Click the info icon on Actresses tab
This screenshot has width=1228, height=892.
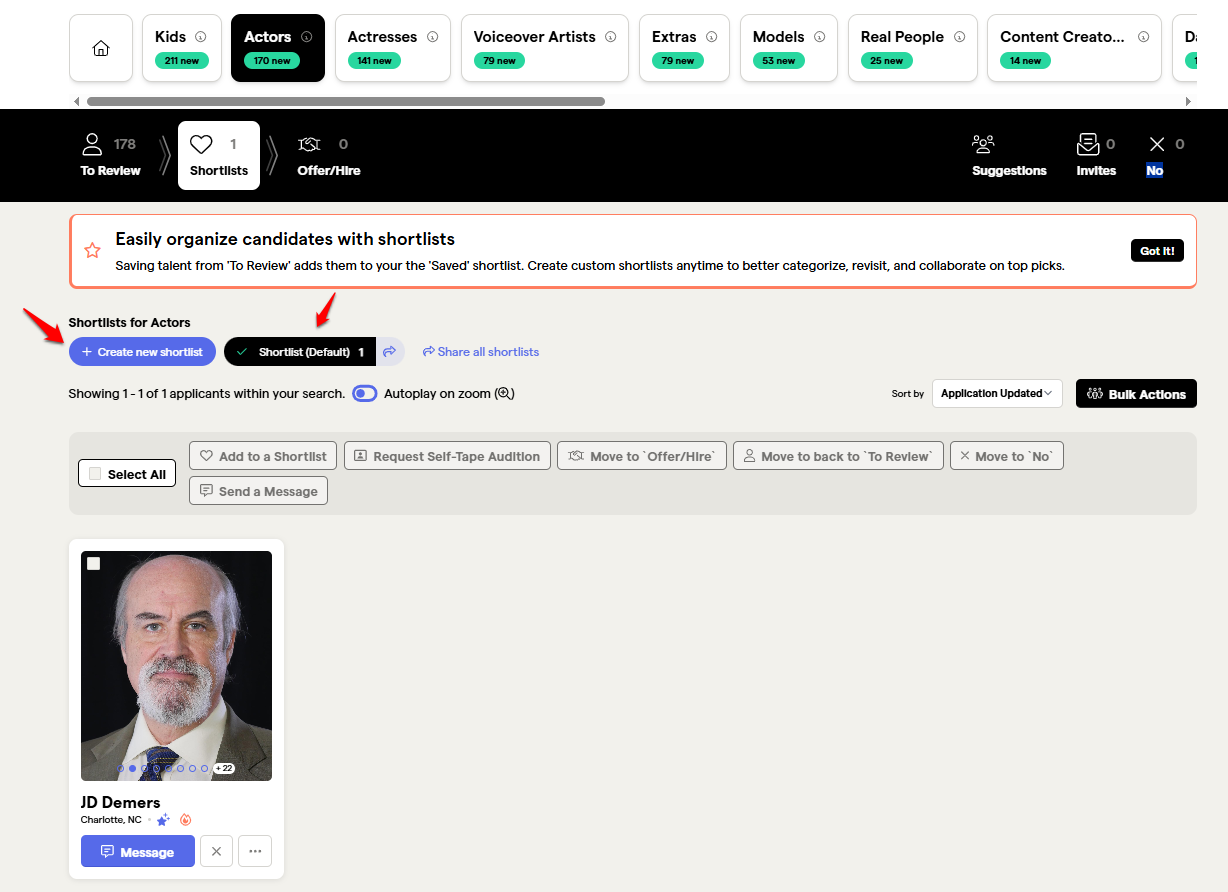click(433, 37)
